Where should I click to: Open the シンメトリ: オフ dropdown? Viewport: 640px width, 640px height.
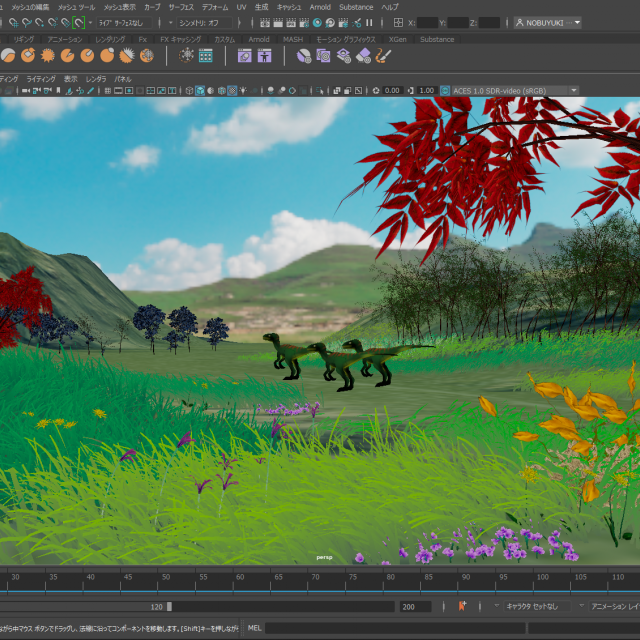[204, 23]
